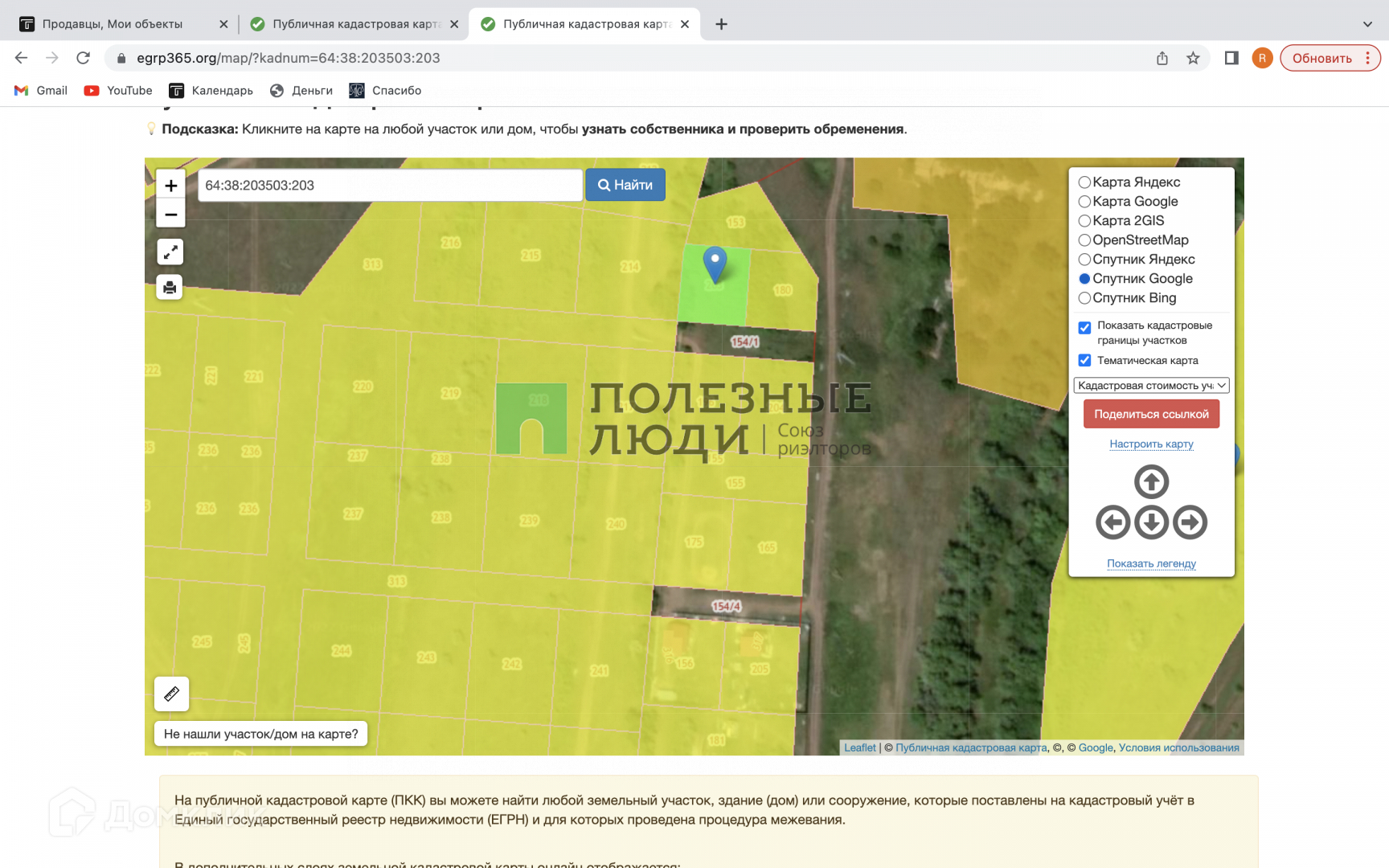Pan map down with arrow icon
Viewport: 1389px width, 868px height.
coord(1151,522)
